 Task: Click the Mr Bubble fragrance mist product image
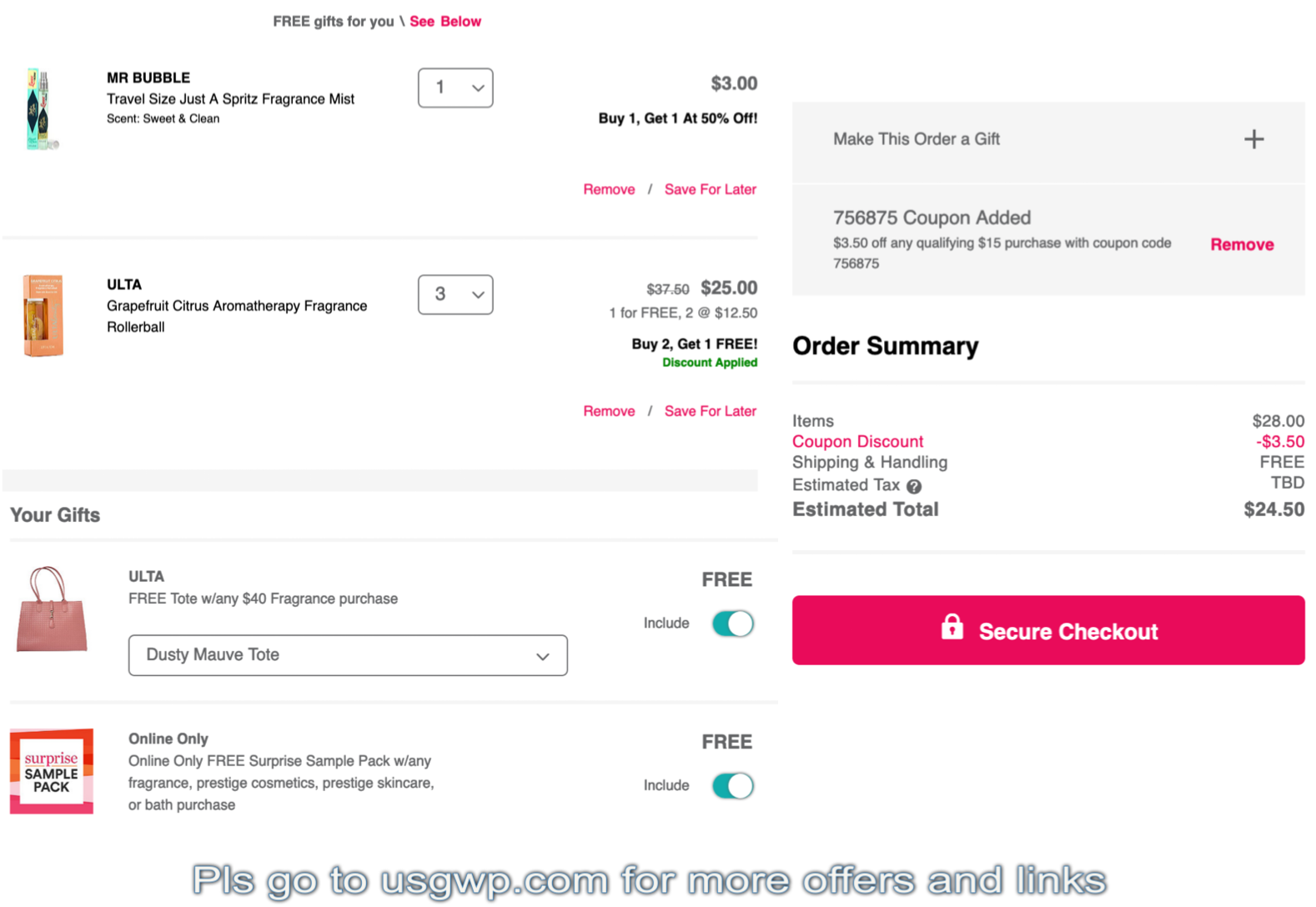(x=41, y=108)
